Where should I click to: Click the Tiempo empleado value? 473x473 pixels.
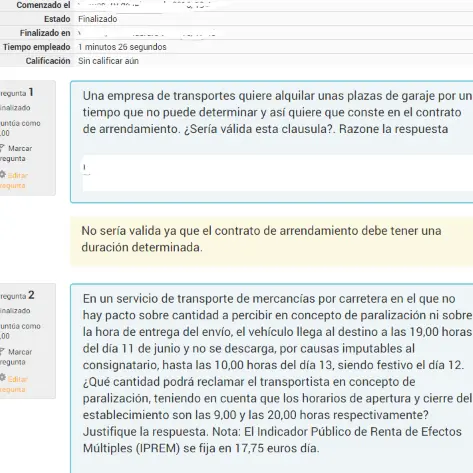click(122, 47)
